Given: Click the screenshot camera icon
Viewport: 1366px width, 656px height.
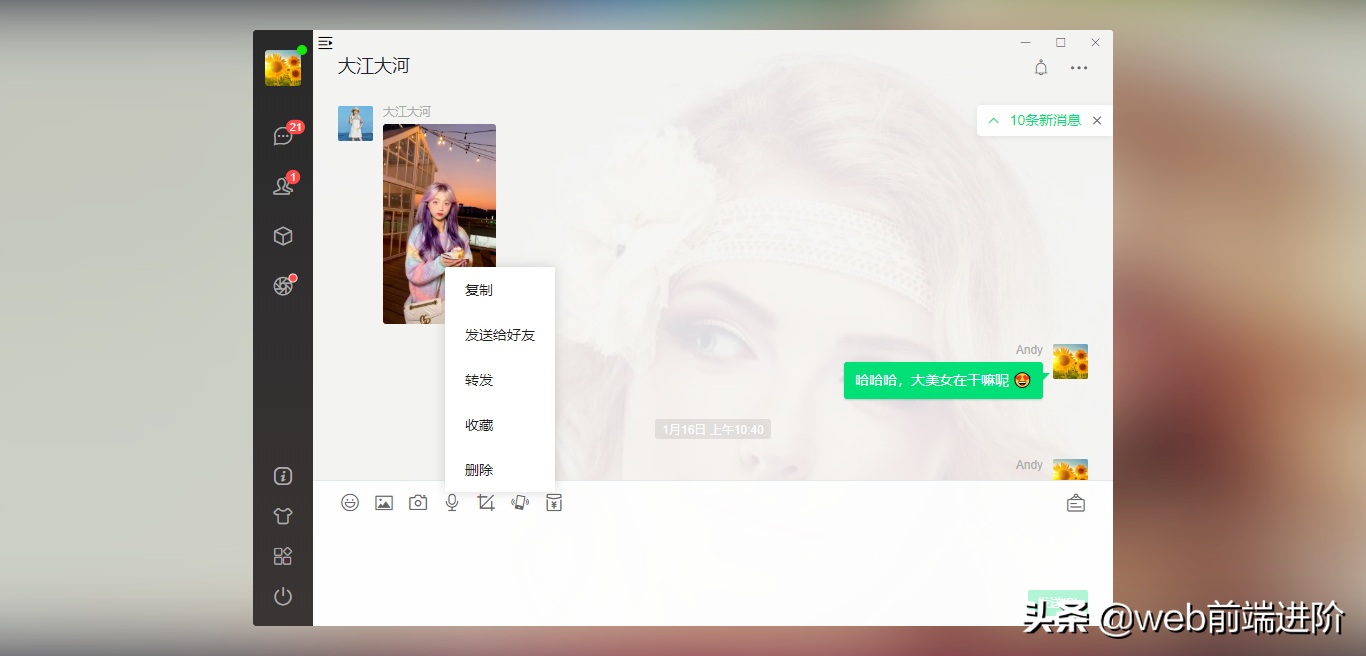Looking at the screenshot, I should [418, 502].
